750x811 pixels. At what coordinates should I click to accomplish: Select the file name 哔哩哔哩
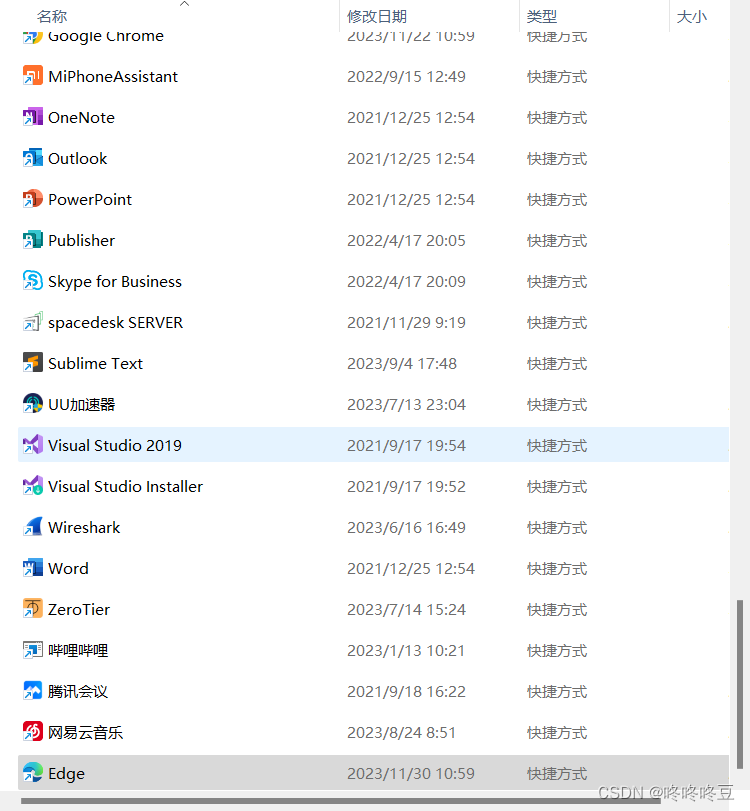pos(78,650)
